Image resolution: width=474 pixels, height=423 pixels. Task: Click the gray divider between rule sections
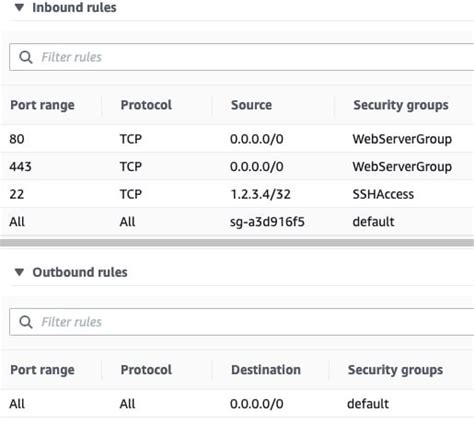coord(237,243)
